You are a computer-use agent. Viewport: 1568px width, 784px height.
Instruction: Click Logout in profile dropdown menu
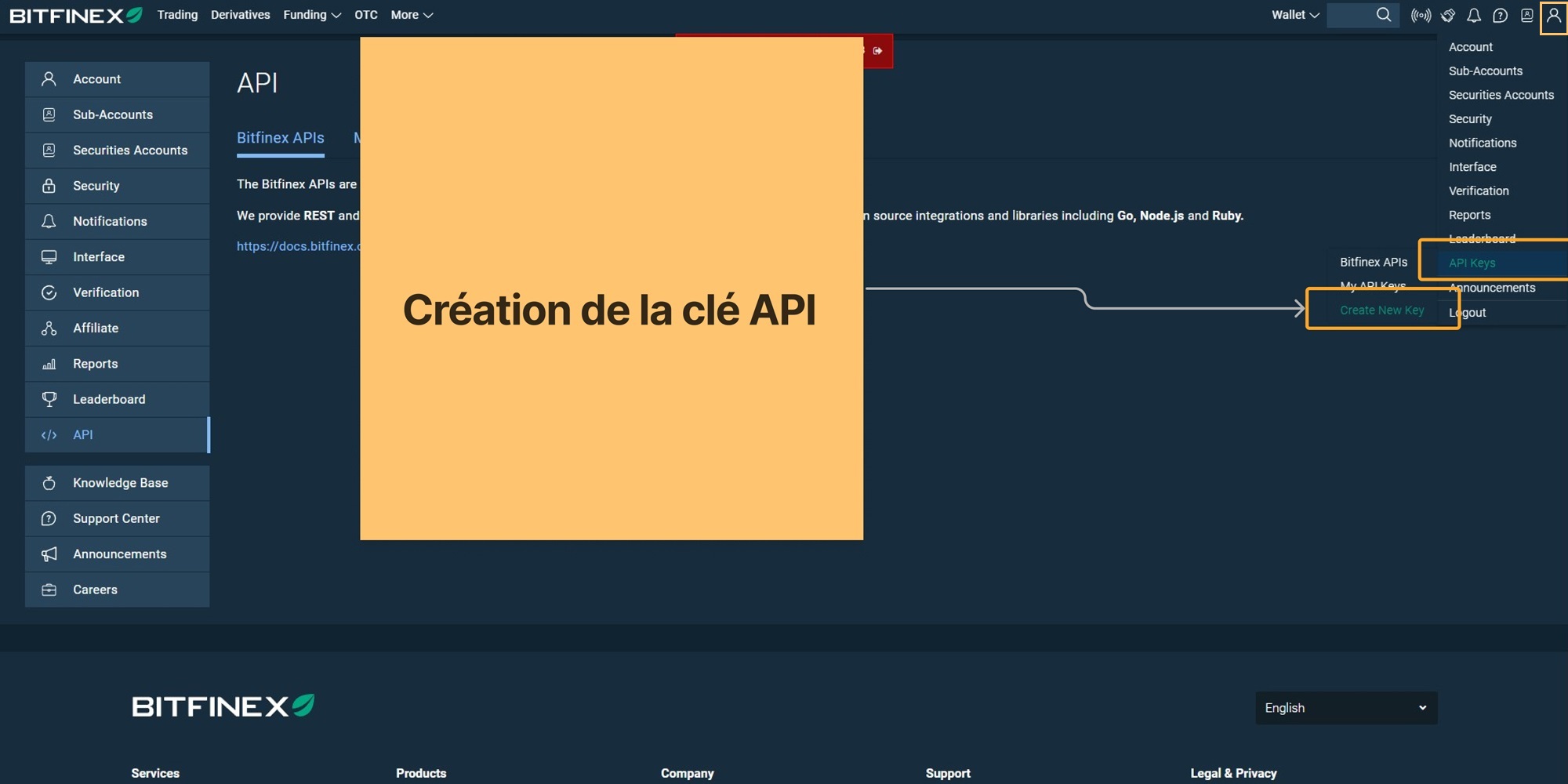(x=1468, y=312)
